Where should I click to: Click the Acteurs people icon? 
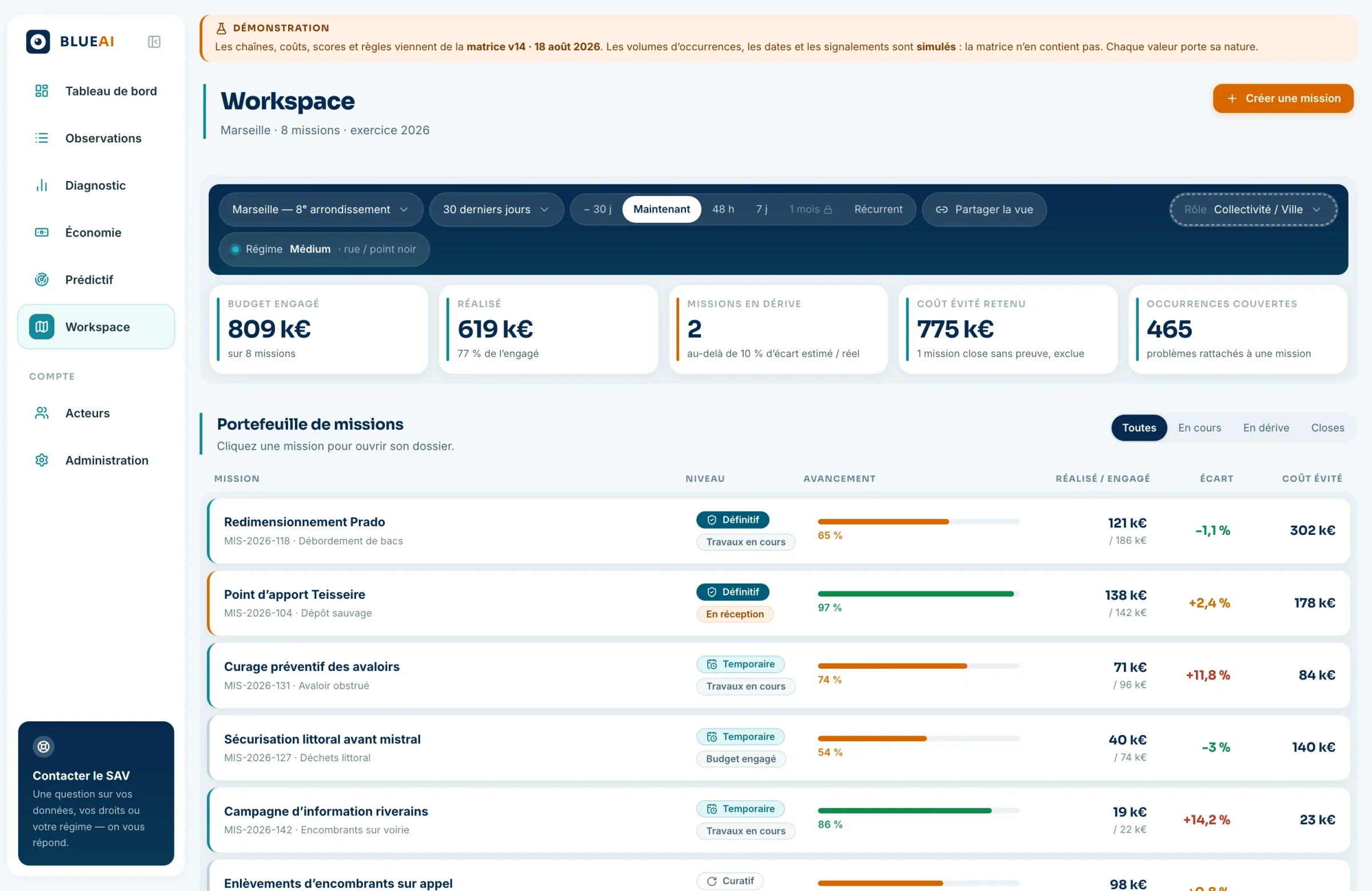pos(42,413)
